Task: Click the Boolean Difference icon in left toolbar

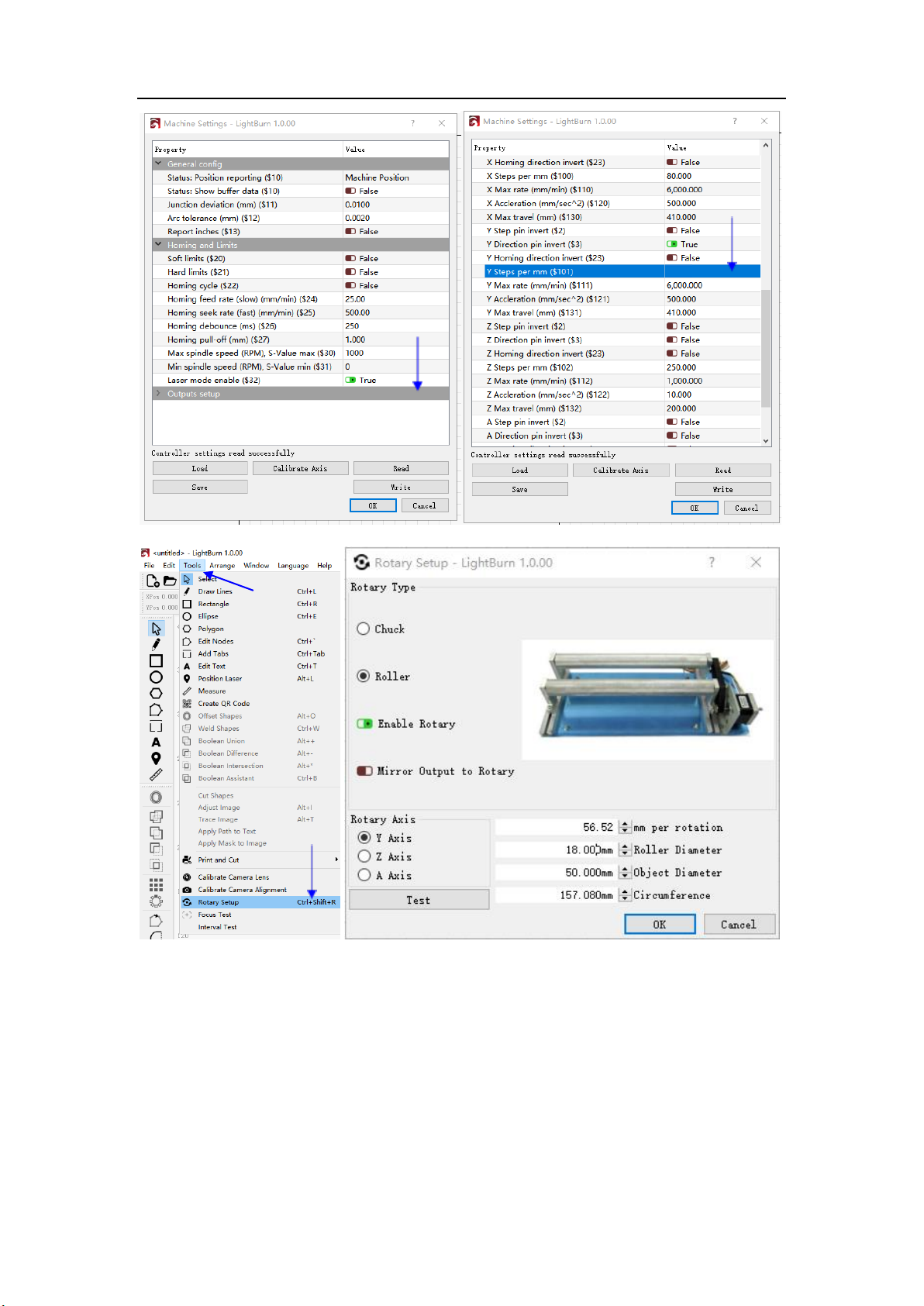Action: pos(156,849)
